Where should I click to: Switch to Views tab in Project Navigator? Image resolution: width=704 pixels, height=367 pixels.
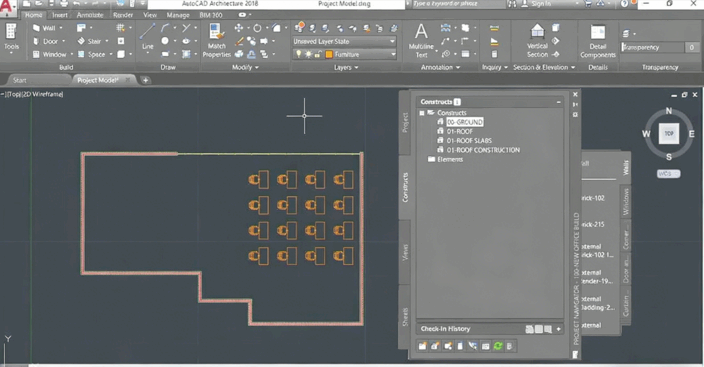405,252
